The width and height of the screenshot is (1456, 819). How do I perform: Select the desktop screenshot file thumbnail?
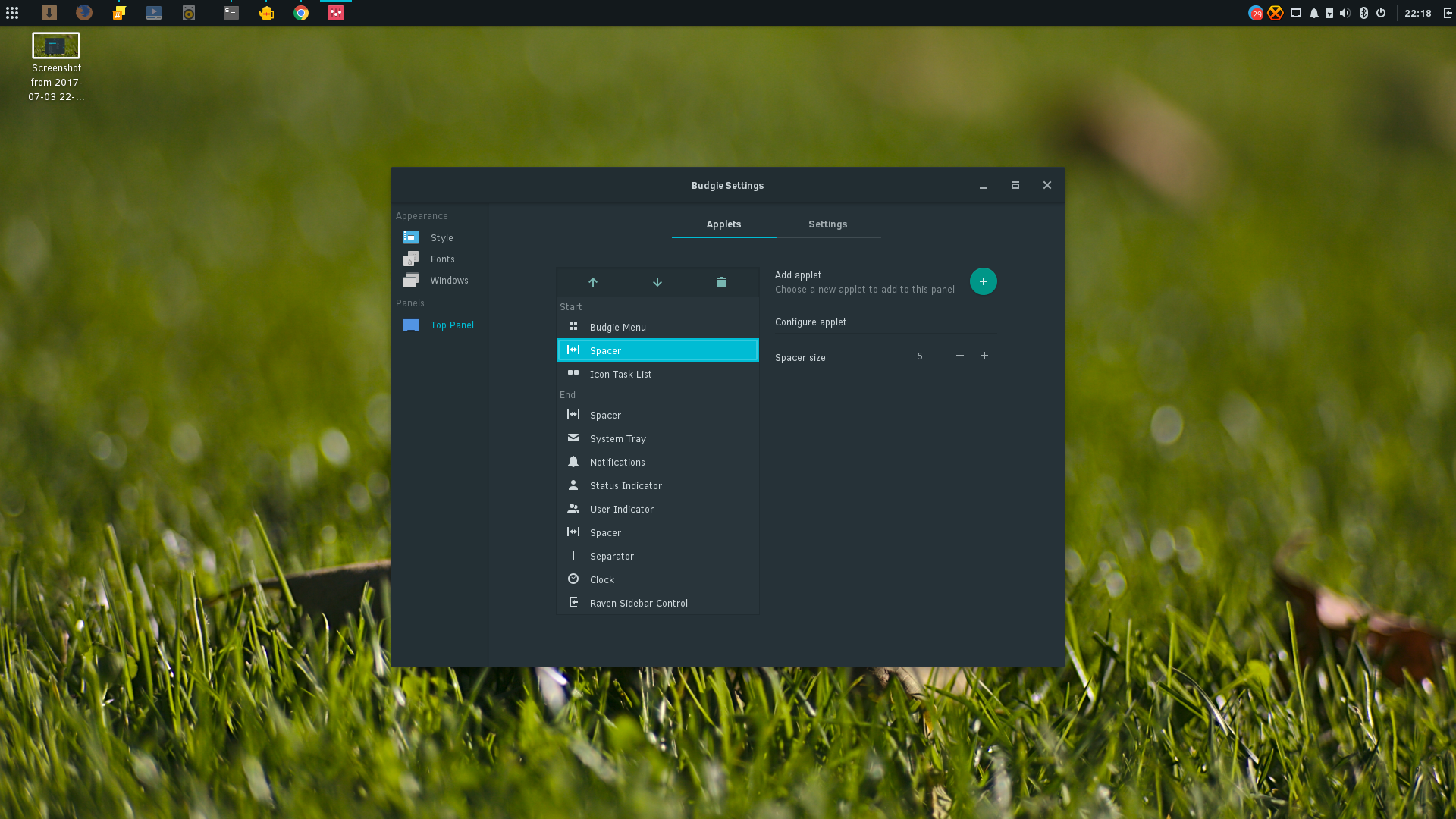[x=56, y=45]
